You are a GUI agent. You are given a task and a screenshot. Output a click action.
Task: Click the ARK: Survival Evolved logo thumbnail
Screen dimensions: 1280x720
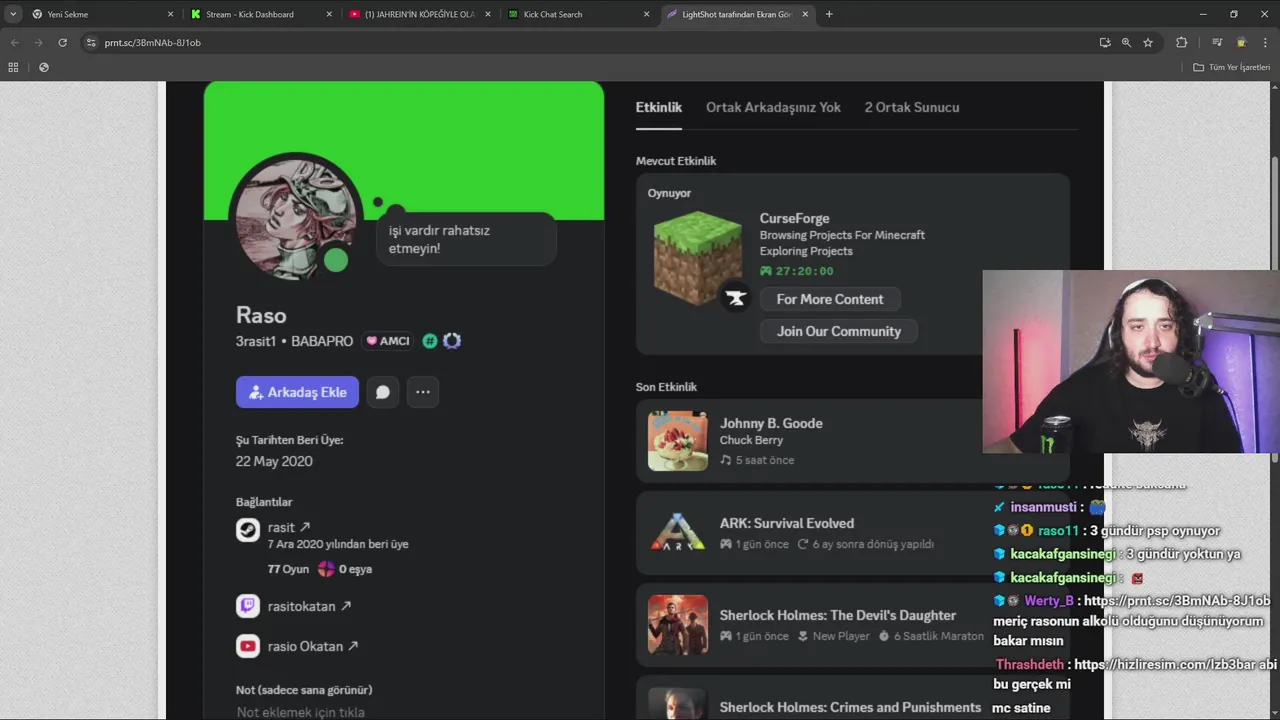tap(678, 533)
